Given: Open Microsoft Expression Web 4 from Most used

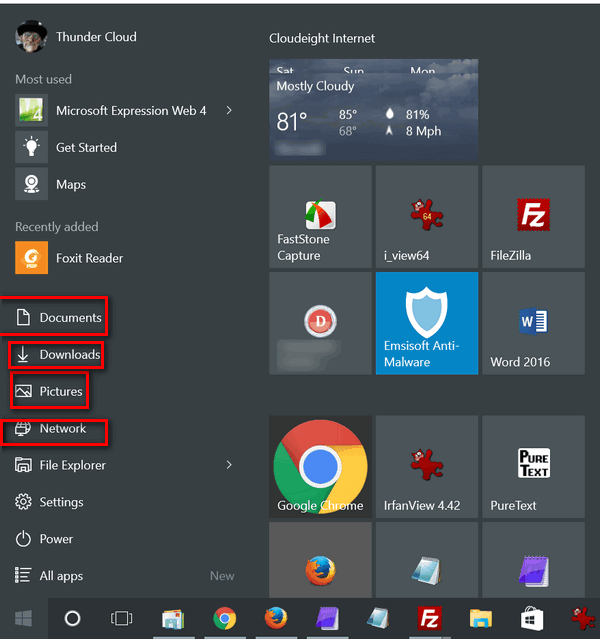Looking at the screenshot, I should [111, 110].
